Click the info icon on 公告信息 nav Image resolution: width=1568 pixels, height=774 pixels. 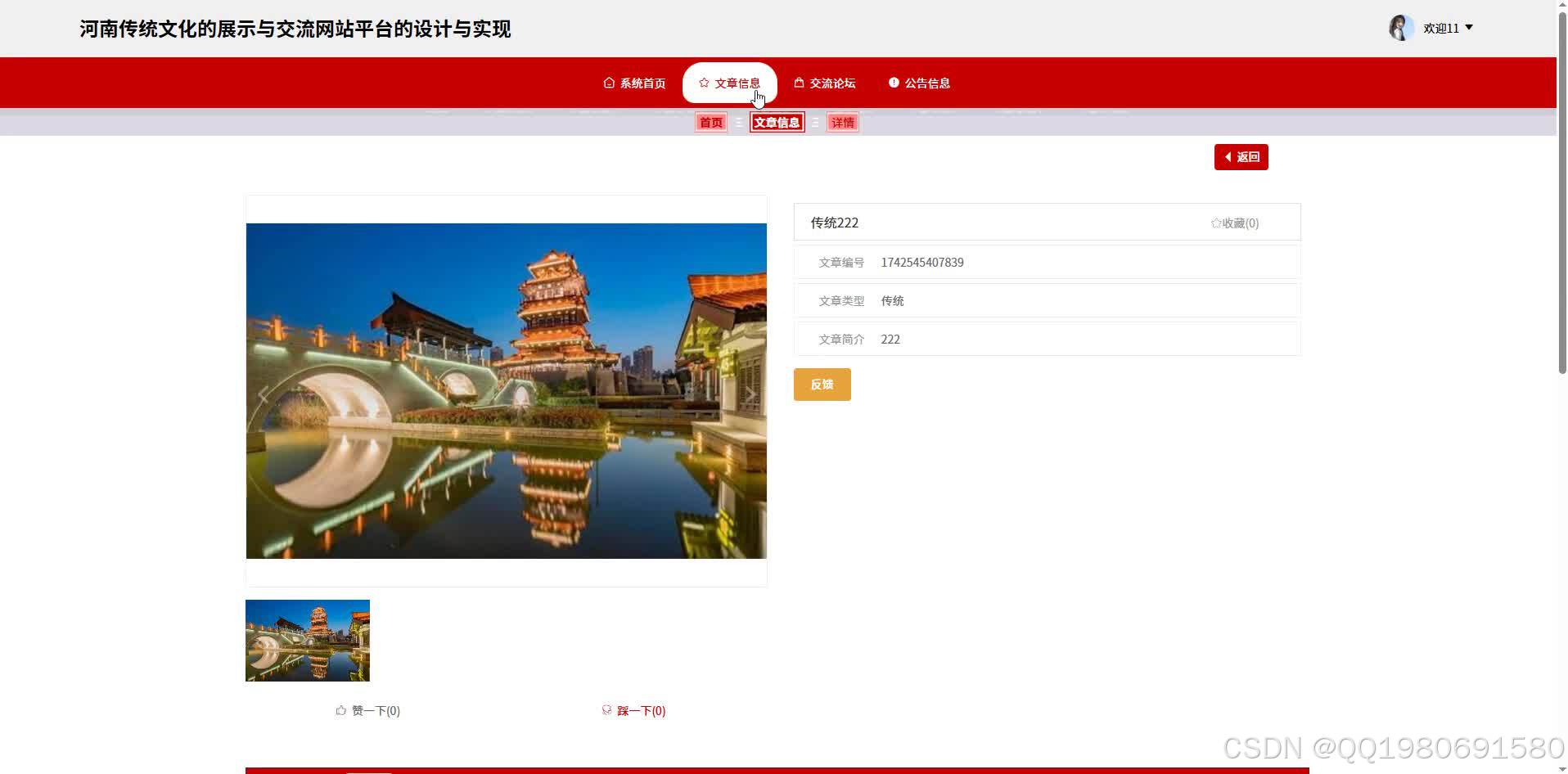(894, 83)
